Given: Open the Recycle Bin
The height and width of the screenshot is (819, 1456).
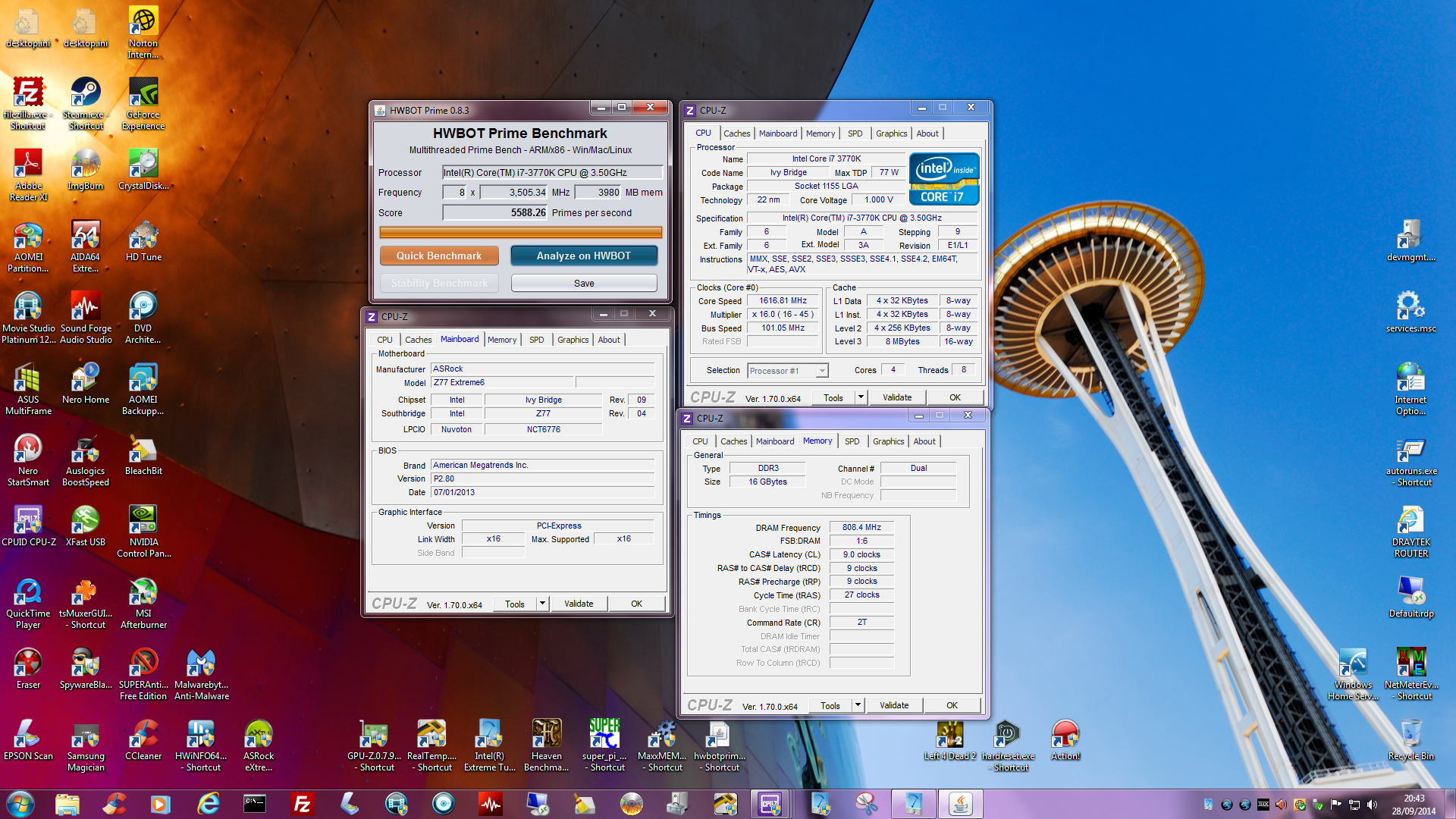Looking at the screenshot, I should (x=1411, y=739).
